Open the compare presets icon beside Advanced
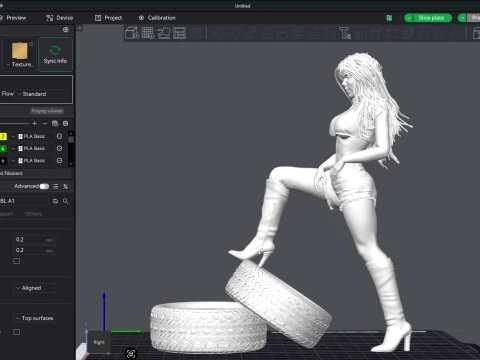The image size is (480, 360). pos(65,186)
